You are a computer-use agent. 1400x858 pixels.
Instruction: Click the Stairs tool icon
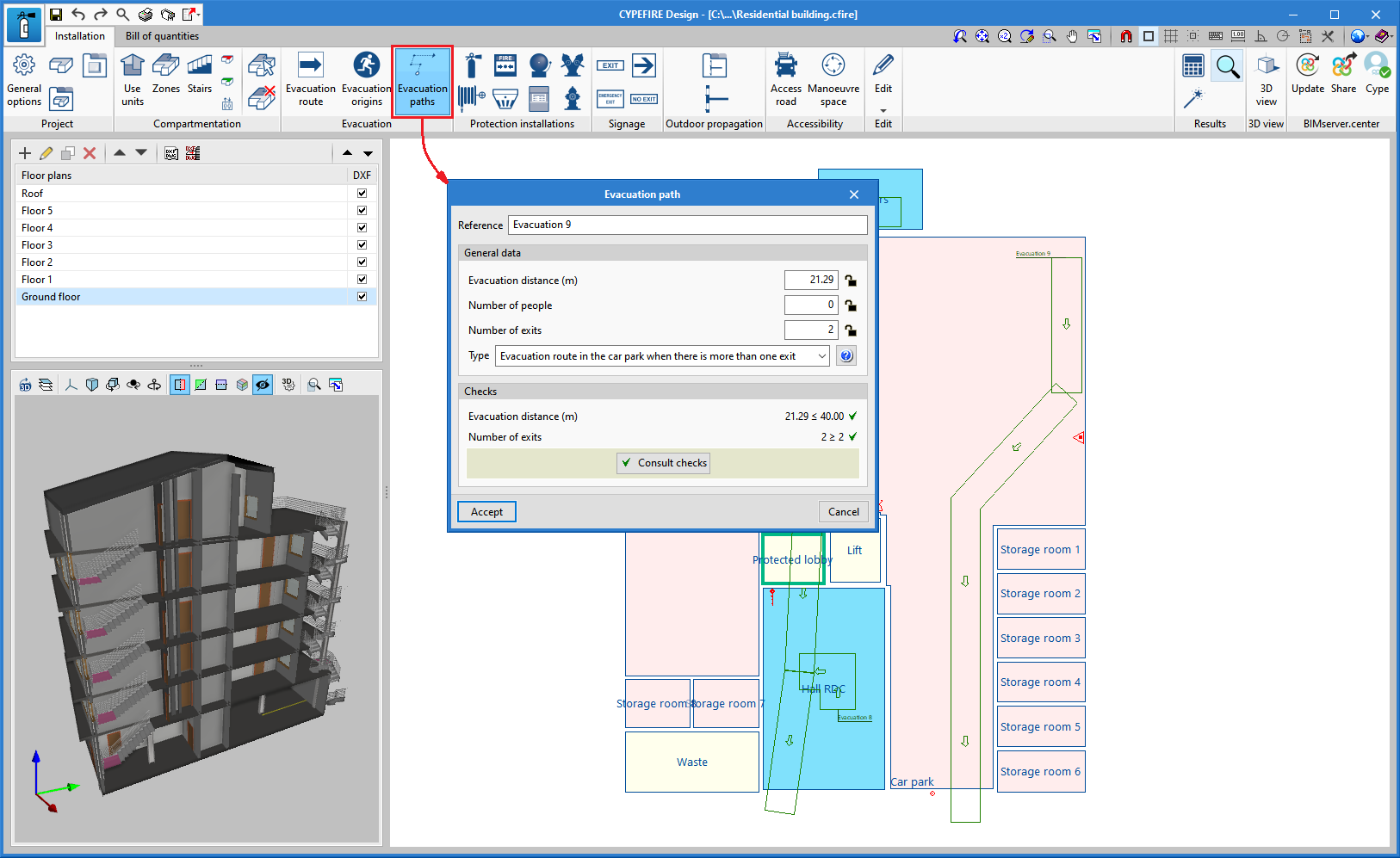click(x=200, y=67)
